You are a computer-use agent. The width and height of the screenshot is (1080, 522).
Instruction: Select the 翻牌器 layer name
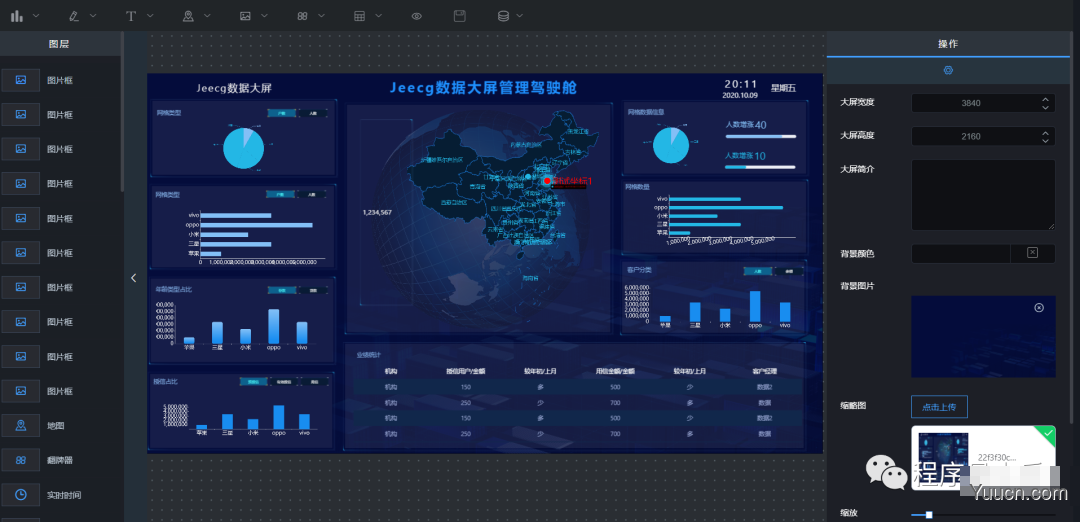60,460
